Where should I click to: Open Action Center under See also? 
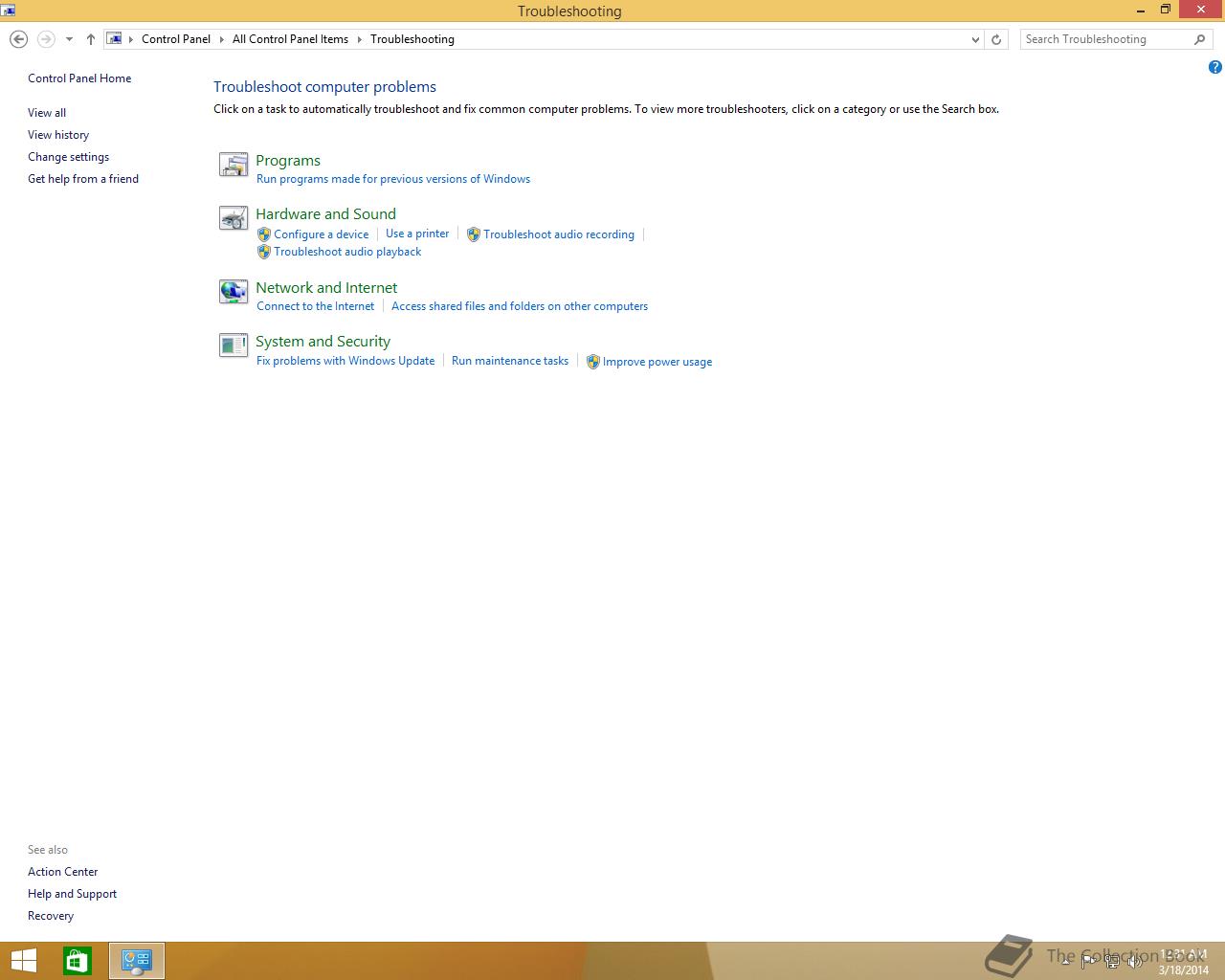[x=63, y=872]
